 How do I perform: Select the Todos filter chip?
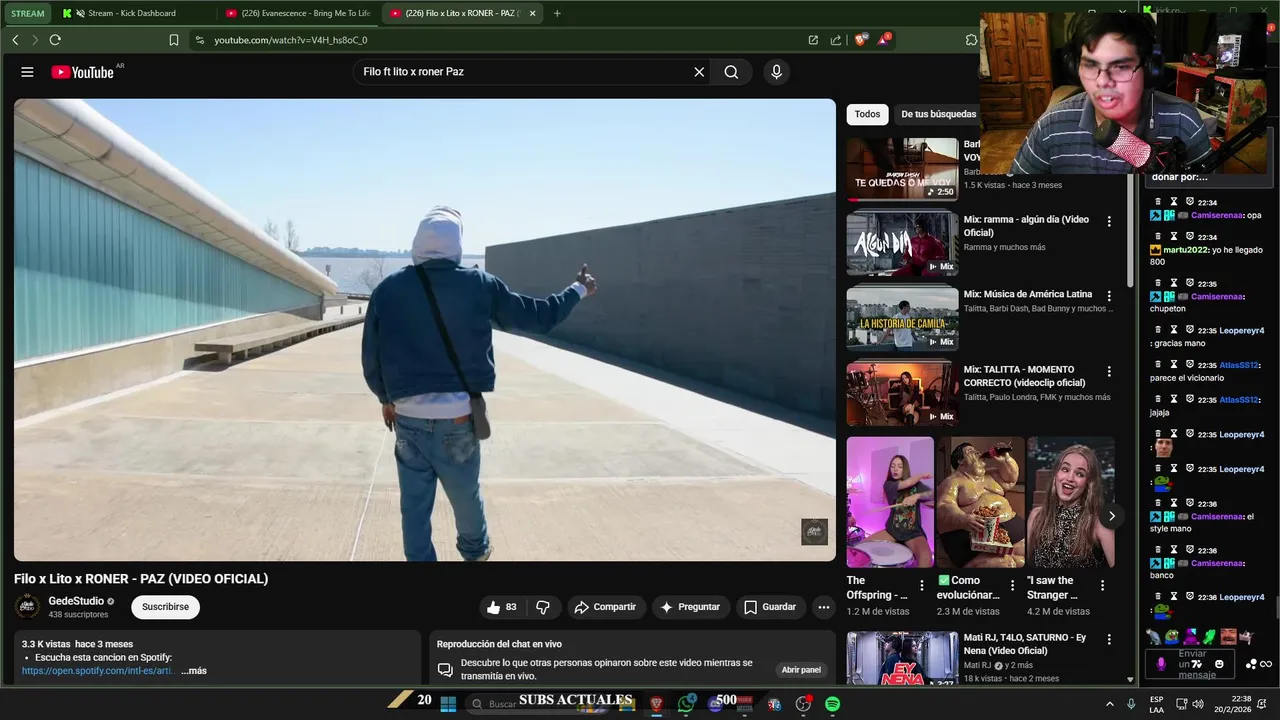867,114
